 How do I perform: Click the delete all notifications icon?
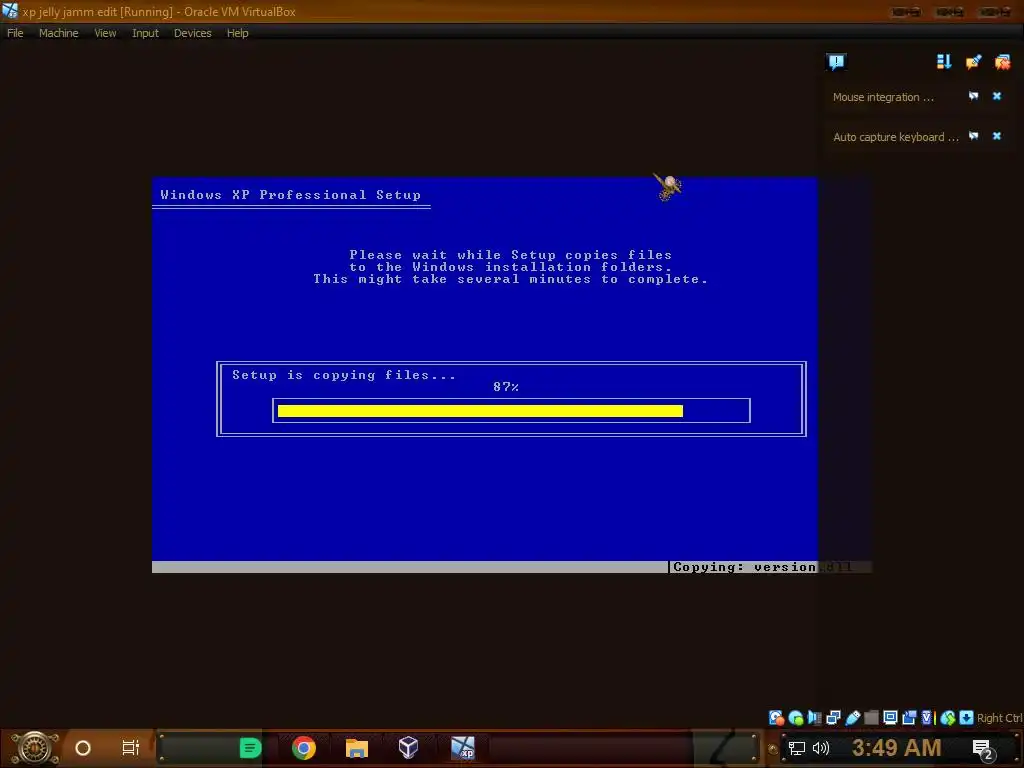[x=1002, y=62]
